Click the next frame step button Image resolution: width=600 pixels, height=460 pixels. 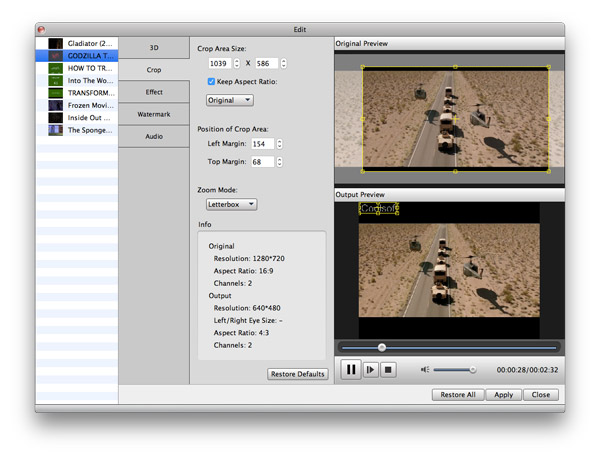tap(371, 369)
